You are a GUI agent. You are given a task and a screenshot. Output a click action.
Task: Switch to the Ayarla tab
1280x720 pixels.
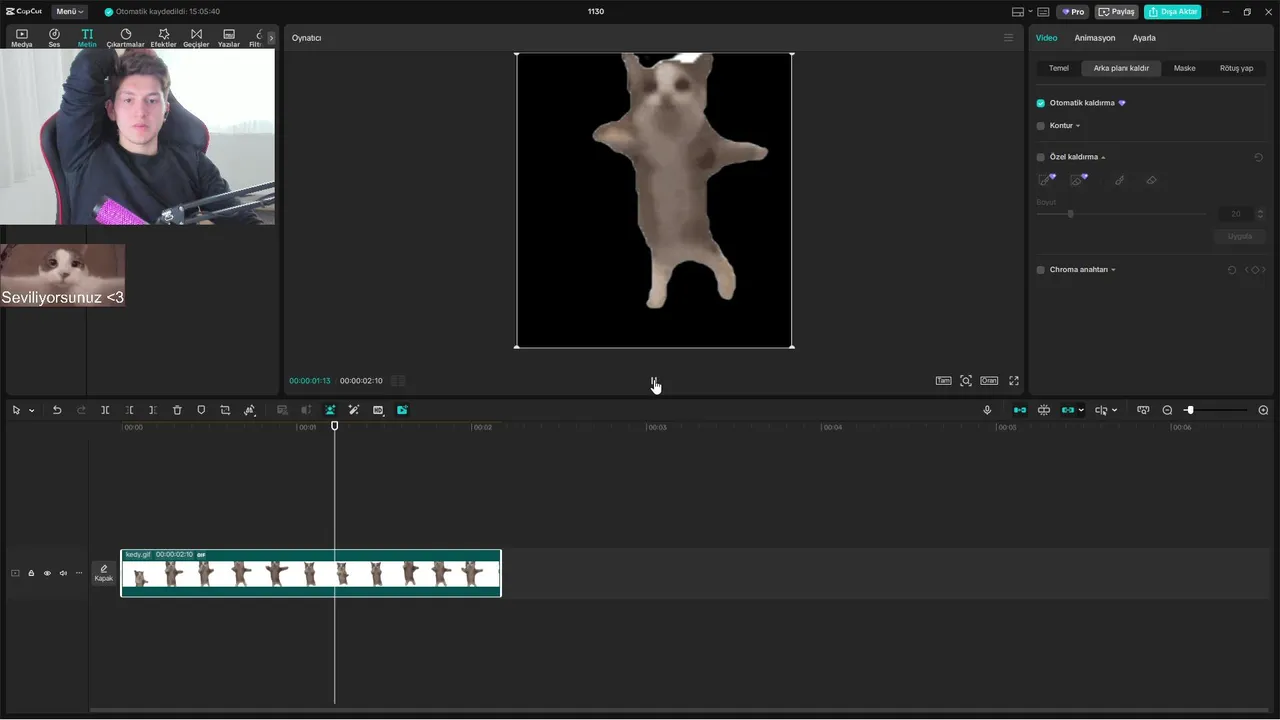(x=1144, y=38)
